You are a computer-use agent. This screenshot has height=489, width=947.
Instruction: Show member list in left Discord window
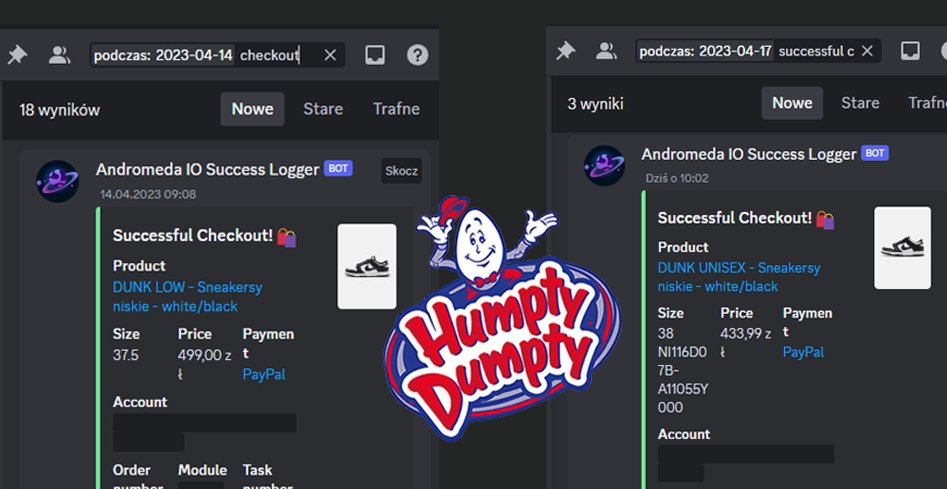[x=59, y=55]
